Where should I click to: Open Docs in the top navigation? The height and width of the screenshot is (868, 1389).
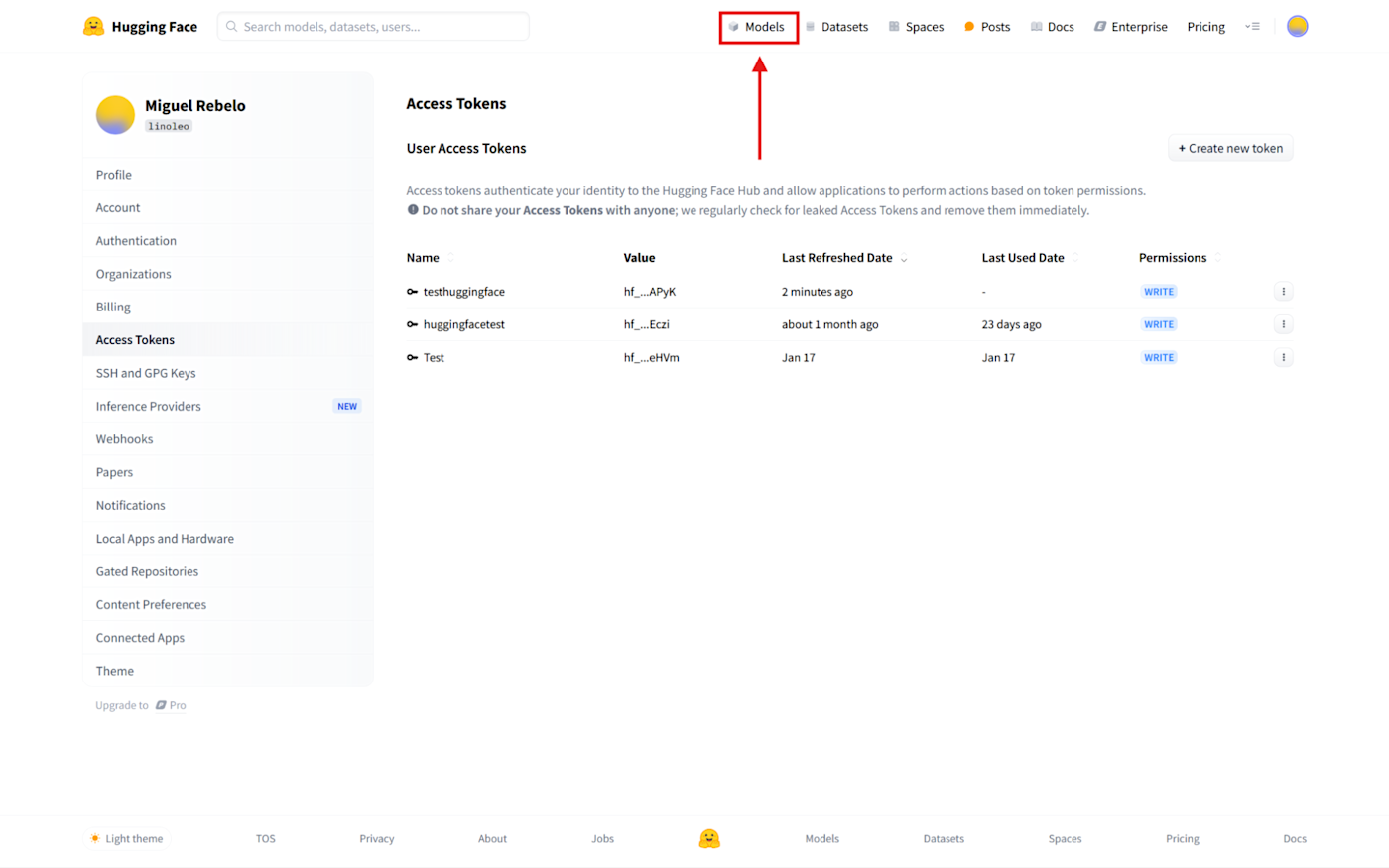pyautogui.click(x=1052, y=27)
